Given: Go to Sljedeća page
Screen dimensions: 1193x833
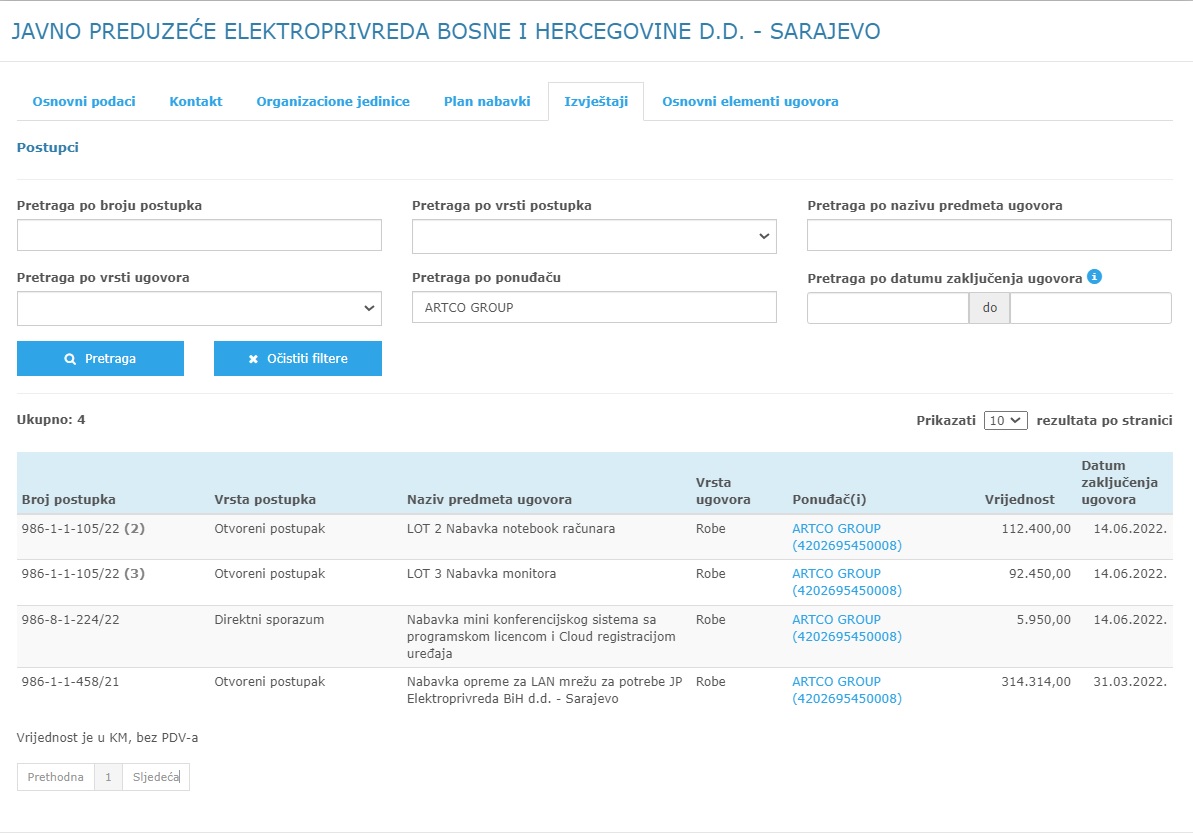Looking at the screenshot, I should click(156, 777).
